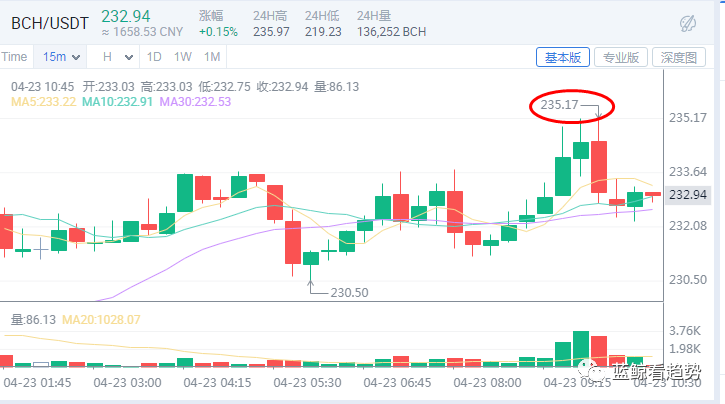Click the 232.08 price axis label

(688, 226)
